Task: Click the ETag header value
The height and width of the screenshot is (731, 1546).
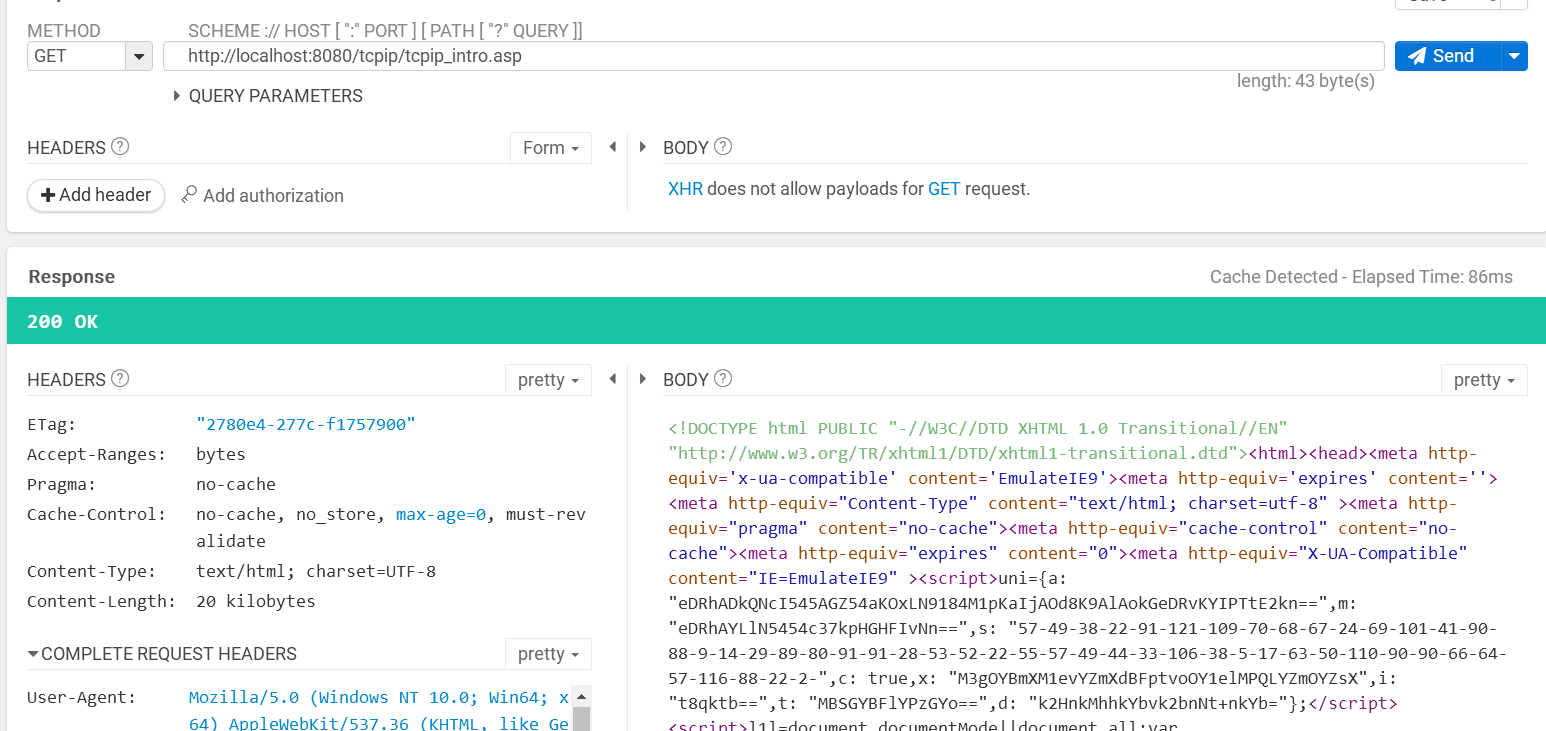Action: [x=305, y=425]
